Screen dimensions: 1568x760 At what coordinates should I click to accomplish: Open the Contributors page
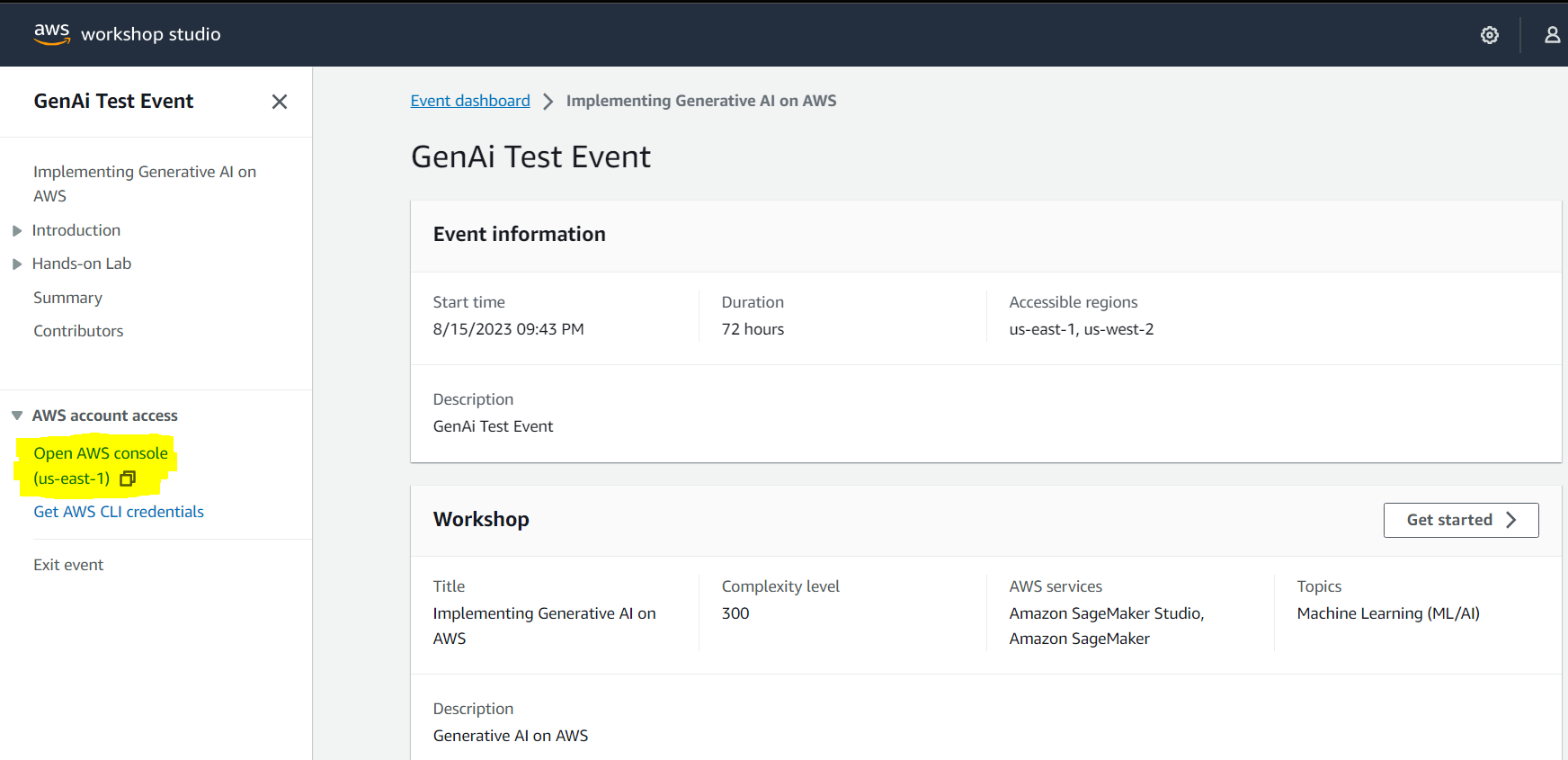(78, 331)
